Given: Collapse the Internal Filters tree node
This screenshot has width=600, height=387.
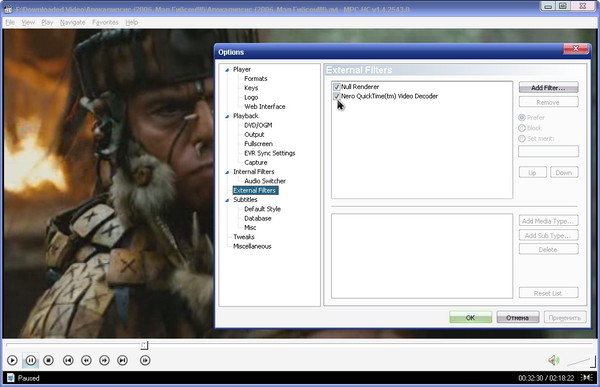Looking at the screenshot, I should [x=227, y=172].
